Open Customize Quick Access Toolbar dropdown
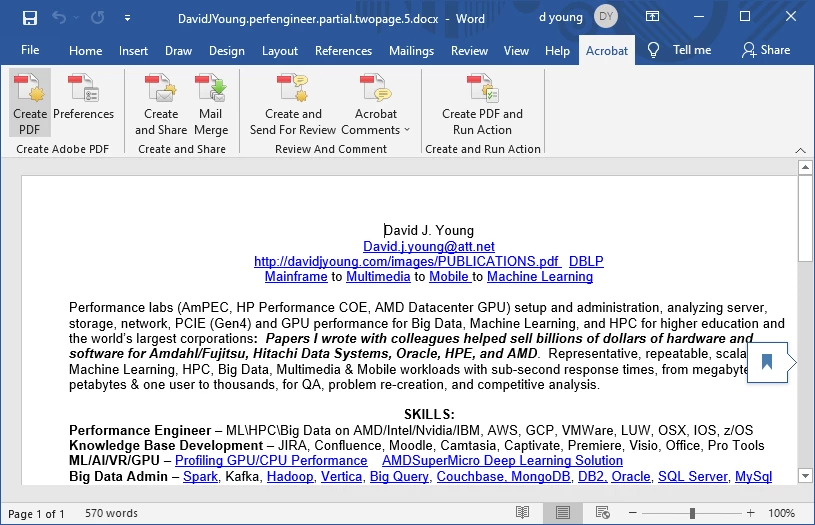The height and width of the screenshot is (525, 815). pos(127,18)
